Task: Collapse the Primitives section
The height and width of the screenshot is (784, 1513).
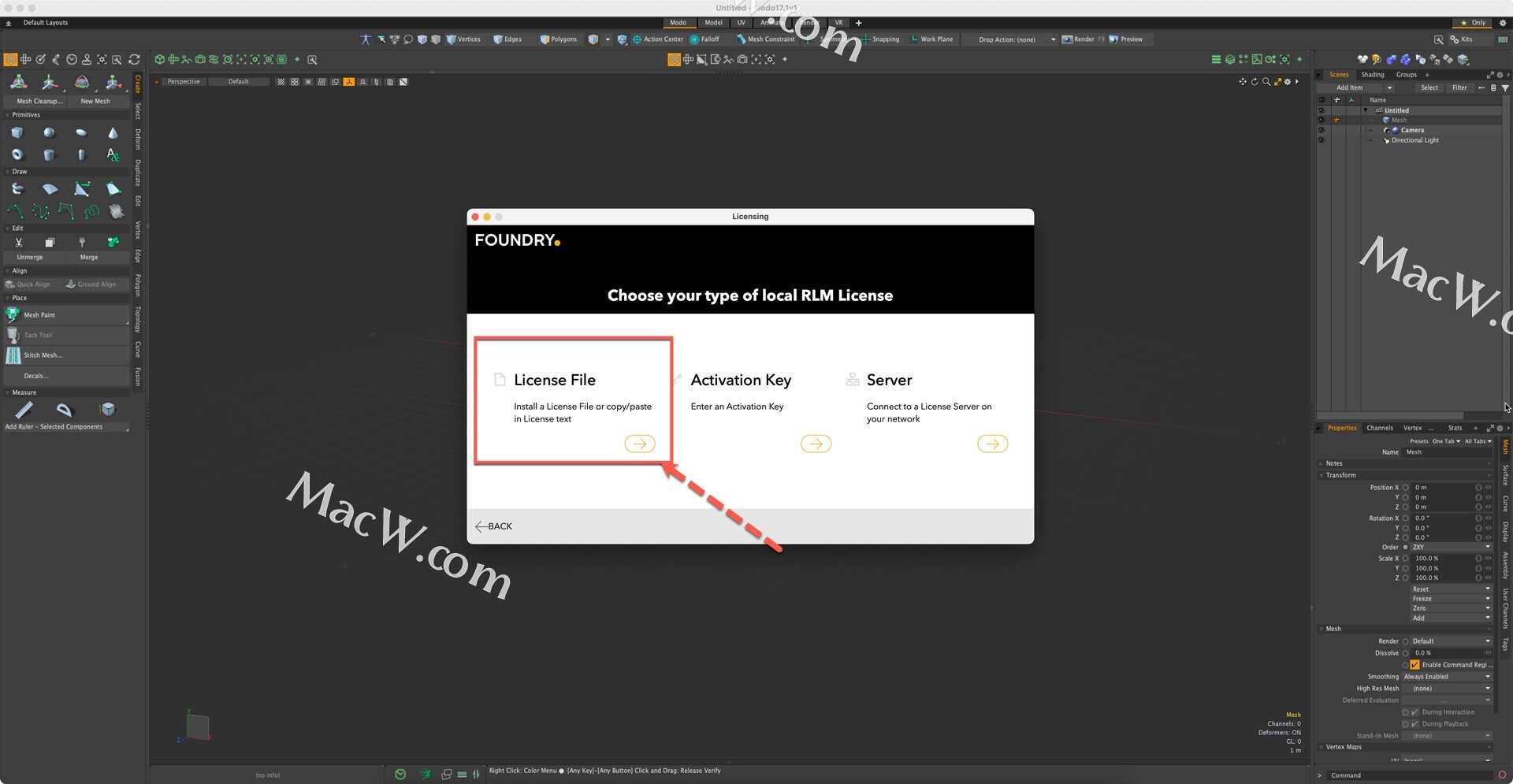Action: [x=8, y=115]
